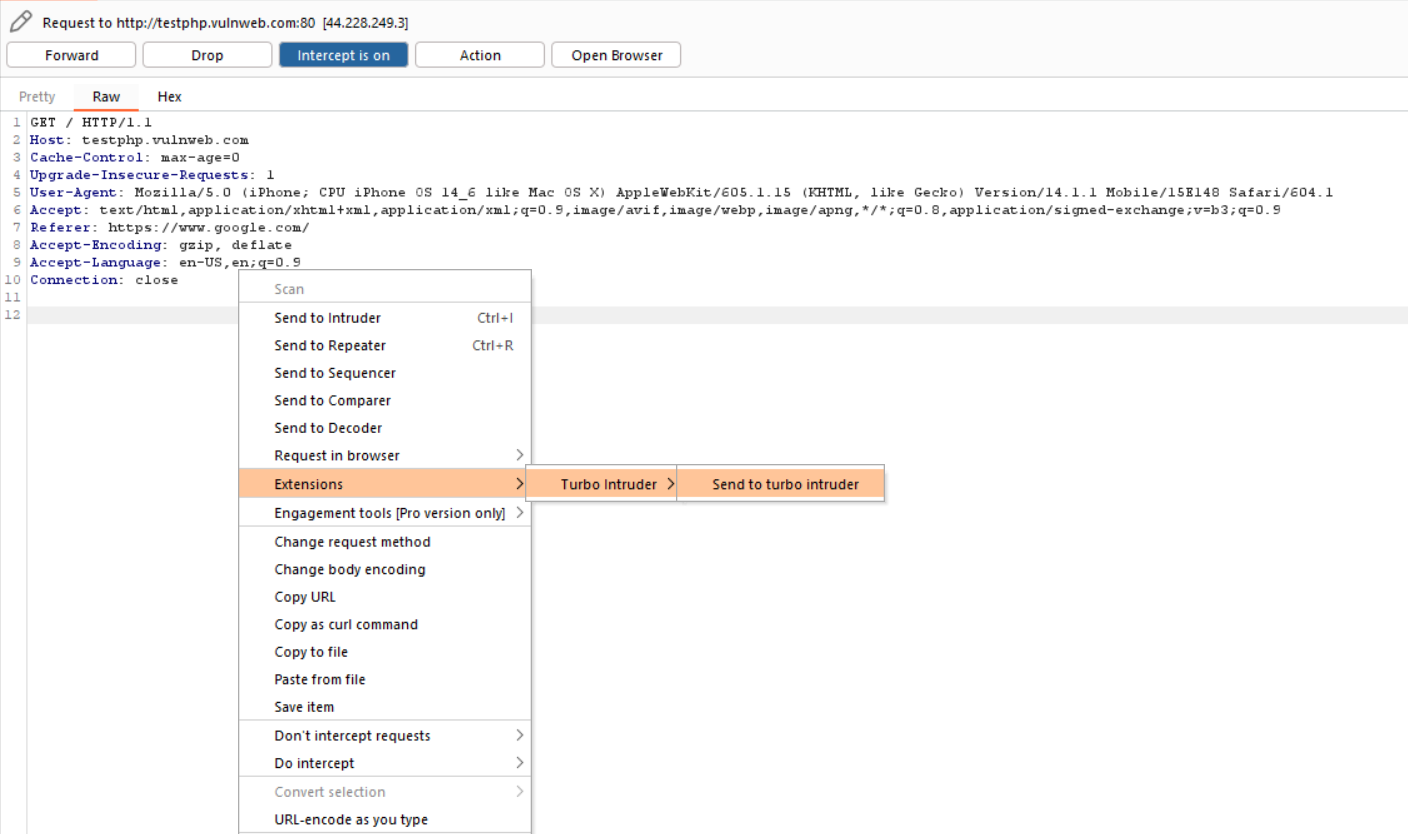
Task: Open the Action button menu
Action: click(480, 55)
